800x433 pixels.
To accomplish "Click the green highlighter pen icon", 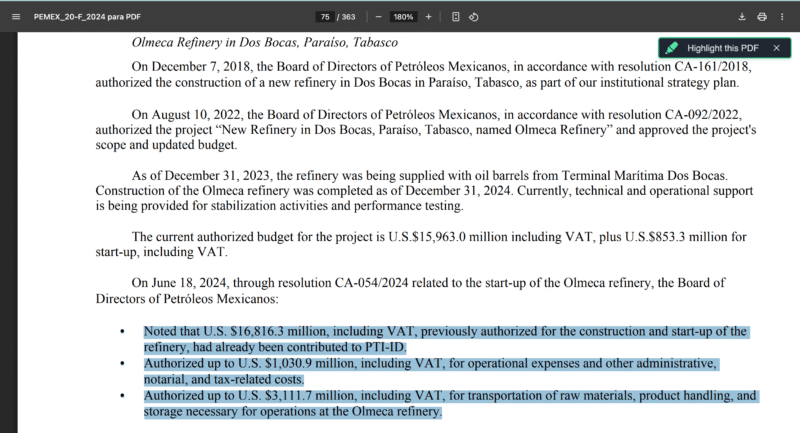I will 672,48.
